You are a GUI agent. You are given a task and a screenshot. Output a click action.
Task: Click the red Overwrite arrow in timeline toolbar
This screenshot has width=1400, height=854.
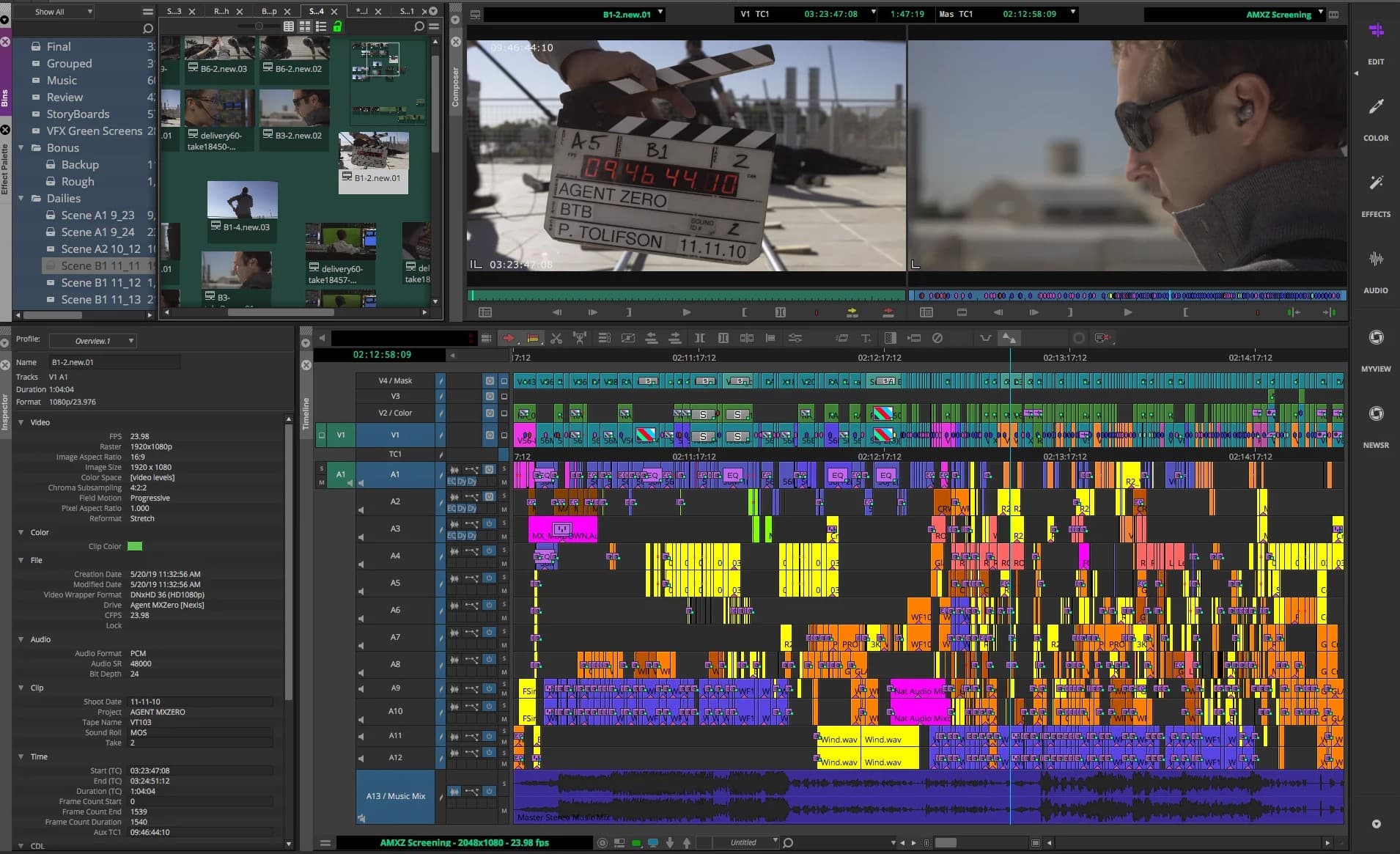pos(508,338)
